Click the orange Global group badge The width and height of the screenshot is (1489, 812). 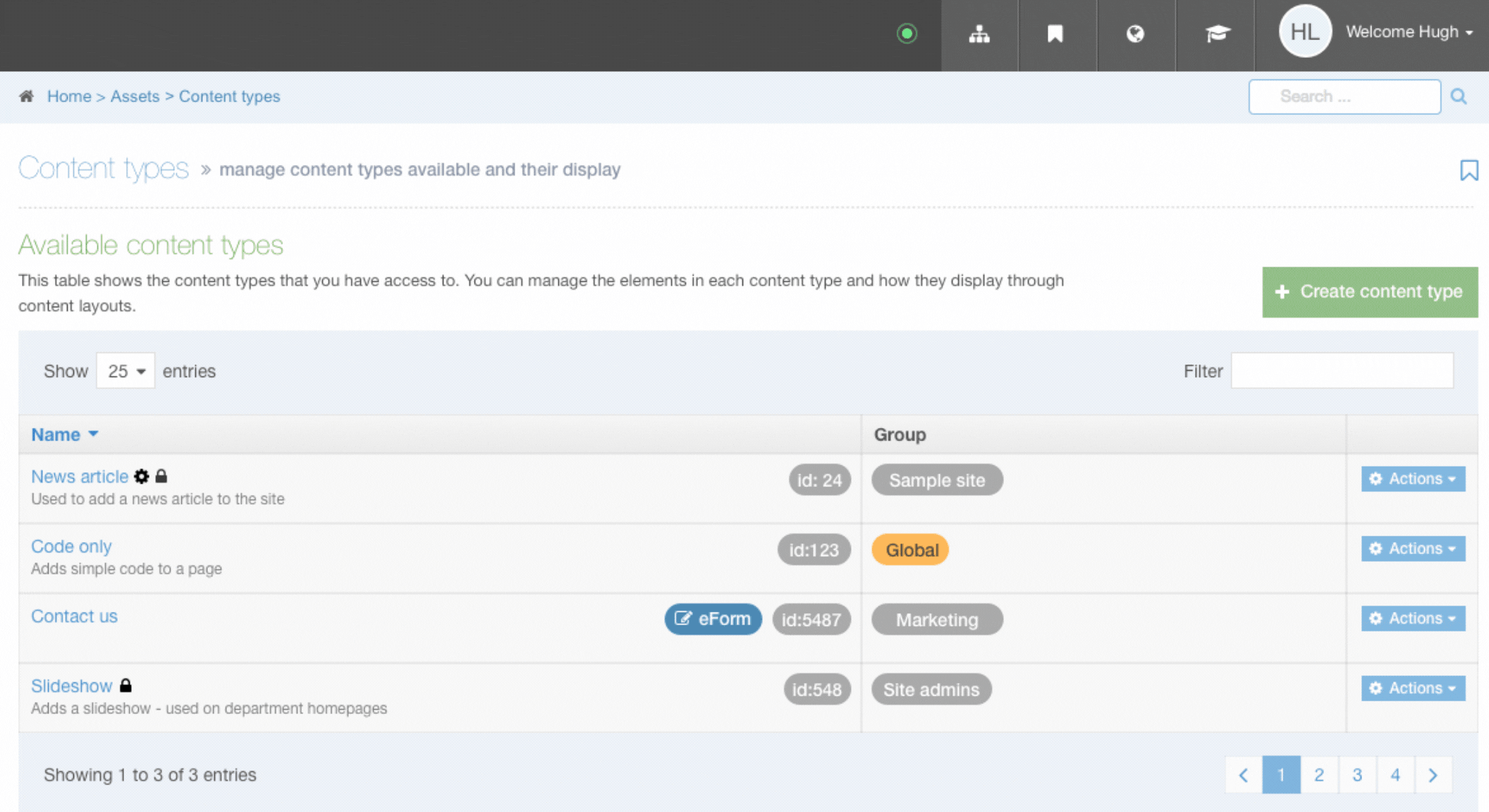tap(911, 550)
